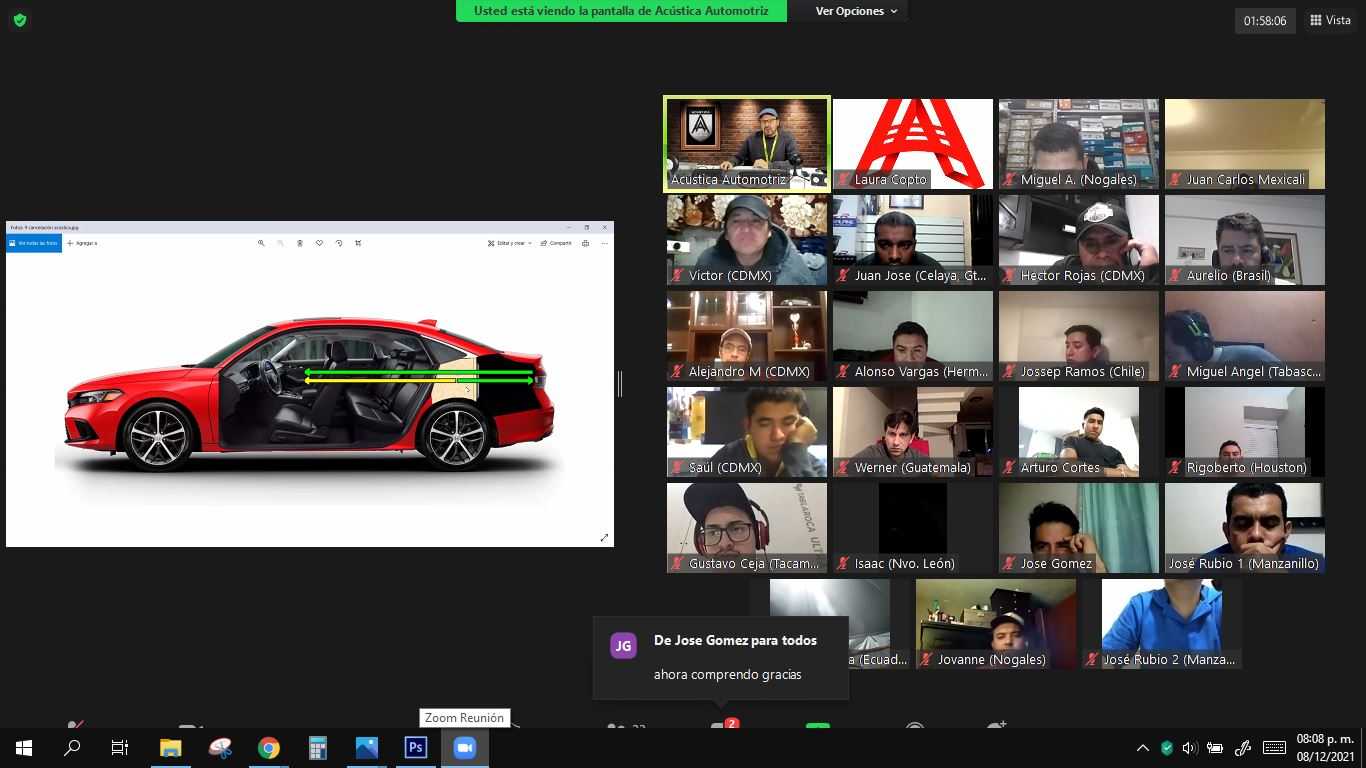Viewport: 1366px width, 768px height.
Task: Select Arturo Cortes video tile
Action: click(1079, 432)
